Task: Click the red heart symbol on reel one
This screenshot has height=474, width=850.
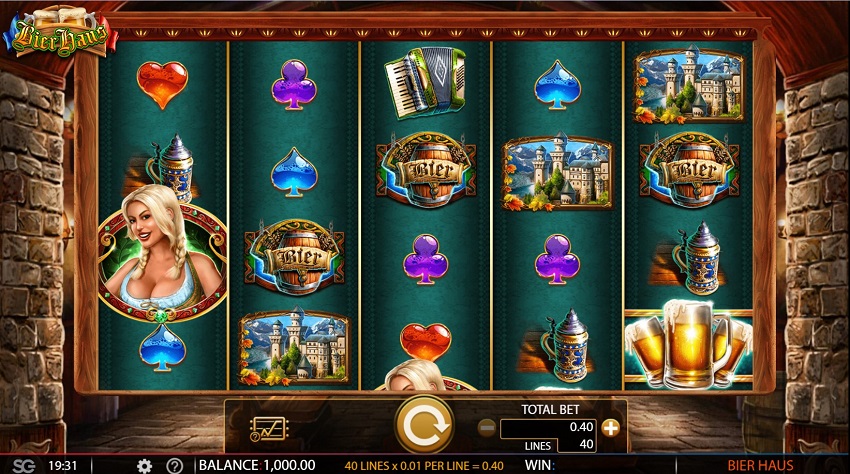Action: 162,85
